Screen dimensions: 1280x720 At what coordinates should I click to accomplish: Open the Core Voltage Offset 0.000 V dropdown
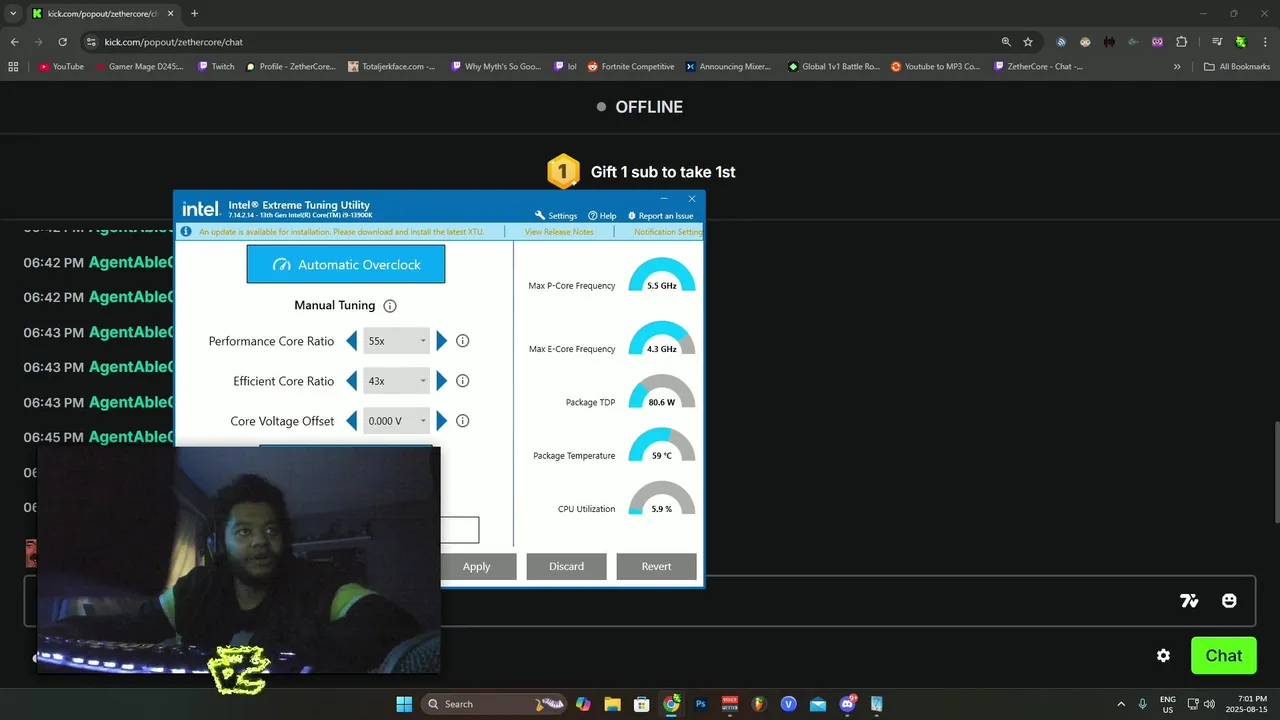(x=396, y=421)
